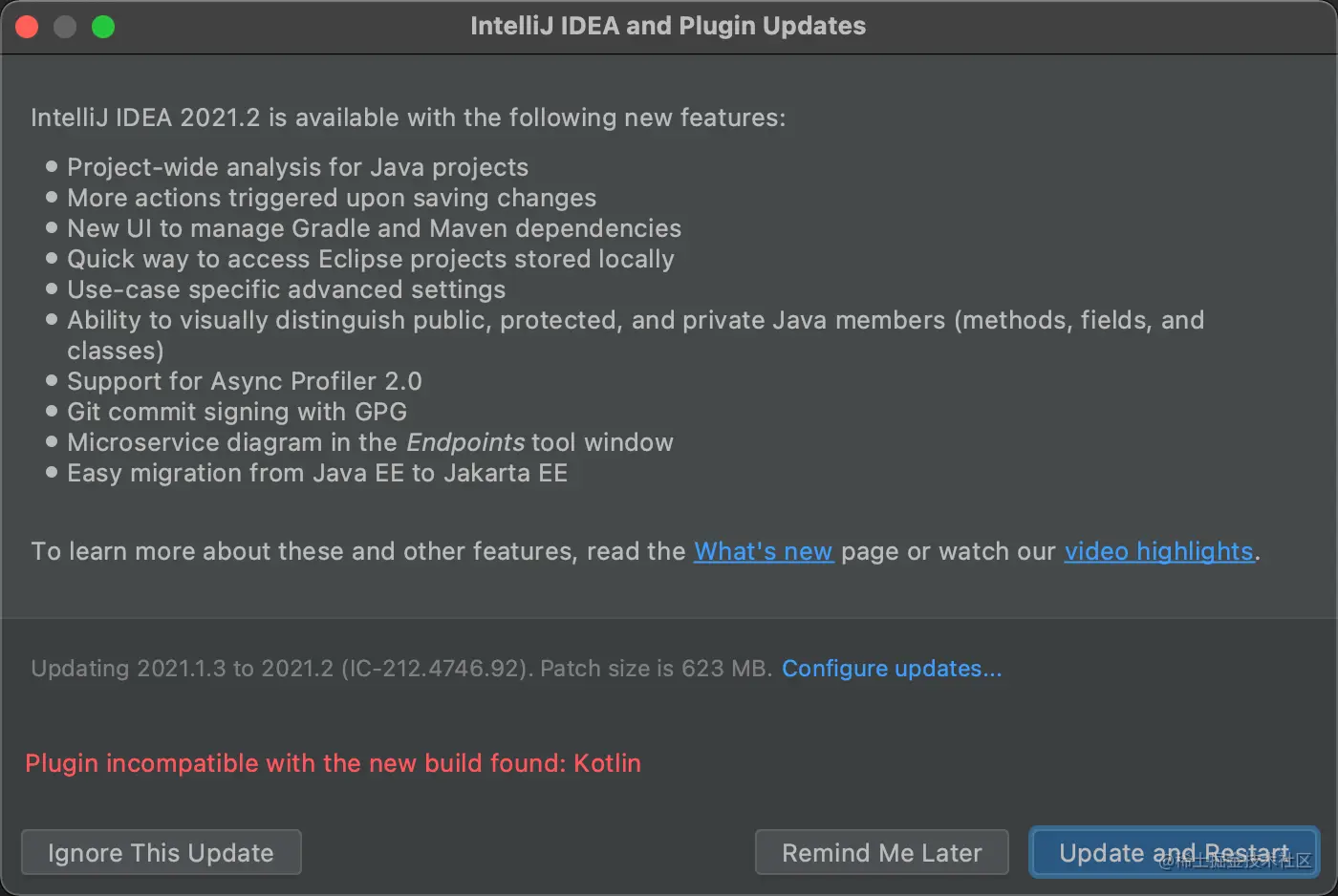Image resolution: width=1338 pixels, height=896 pixels.
Task: Open the video highlights link
Action: pos(1159,551)
